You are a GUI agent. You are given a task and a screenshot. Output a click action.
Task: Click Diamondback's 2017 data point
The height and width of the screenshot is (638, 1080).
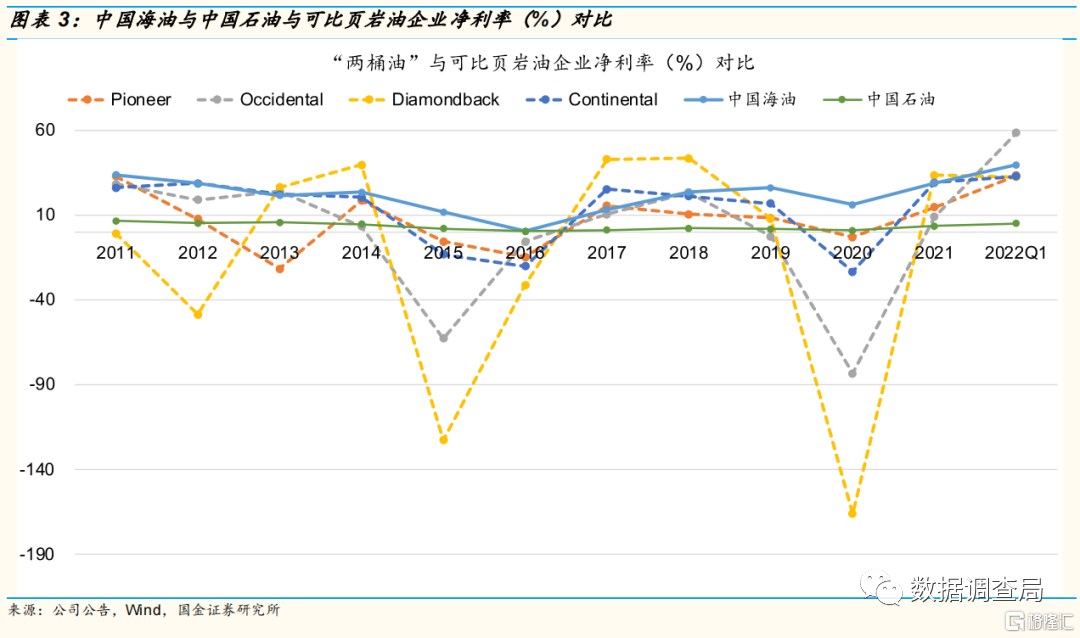[x=607, y=160]
